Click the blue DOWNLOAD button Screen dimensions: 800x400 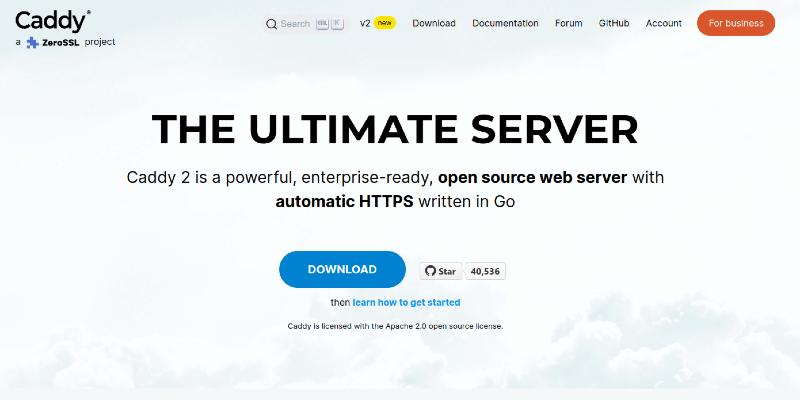coord(342,269)
